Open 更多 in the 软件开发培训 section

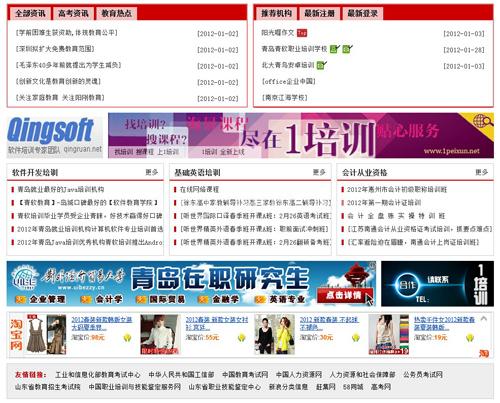tap(152, 172)
